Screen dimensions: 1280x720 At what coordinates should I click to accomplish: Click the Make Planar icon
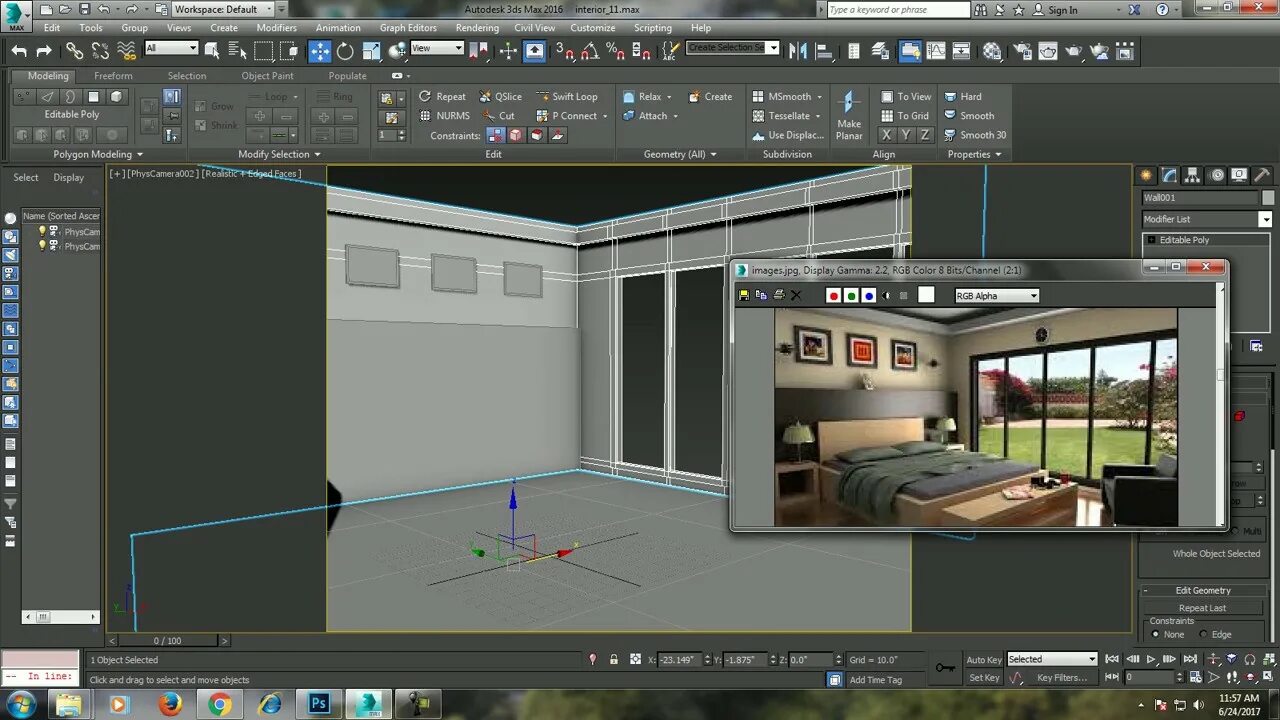(849, 115)
